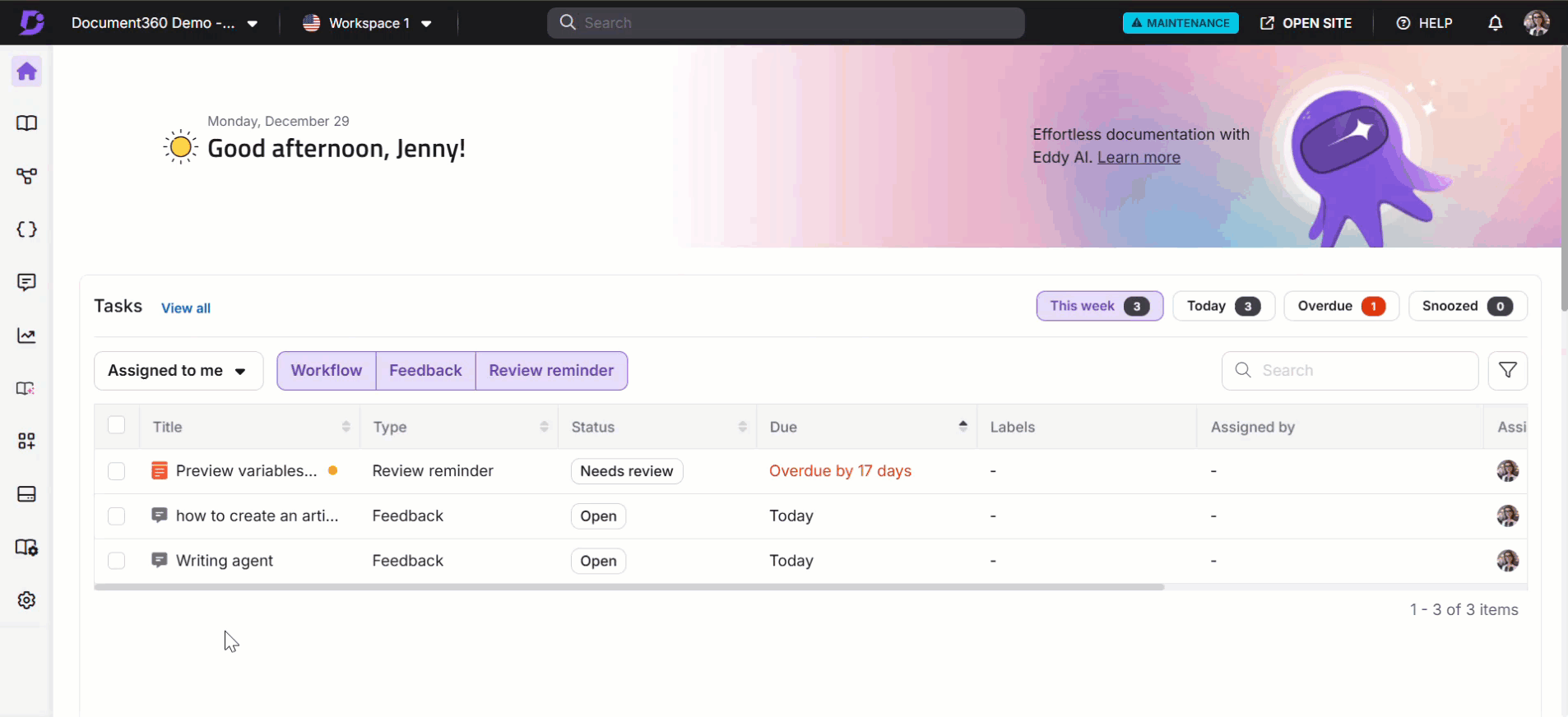Select the Overdue tasks tab

tap(1340, 306)
